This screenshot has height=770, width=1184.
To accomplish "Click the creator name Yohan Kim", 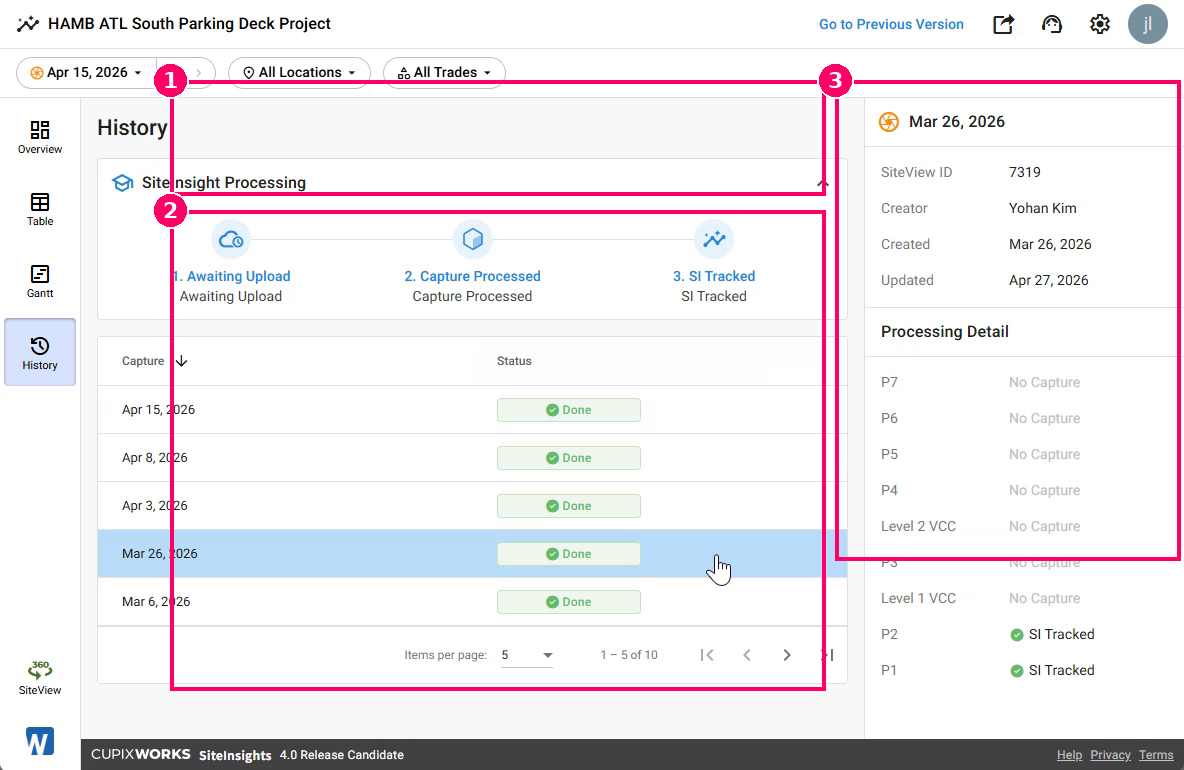I will 1043,208.
